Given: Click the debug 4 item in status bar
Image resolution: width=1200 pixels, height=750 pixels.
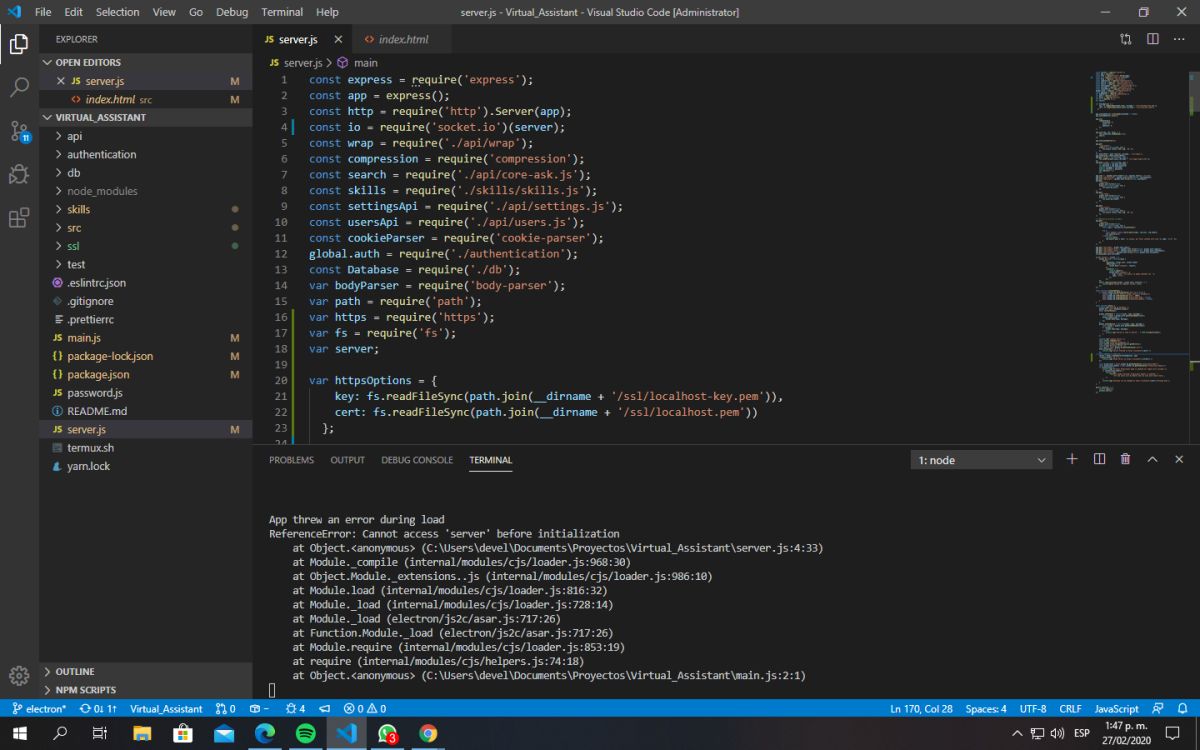Looking at the screenshot, I should (x=295, y=708).
